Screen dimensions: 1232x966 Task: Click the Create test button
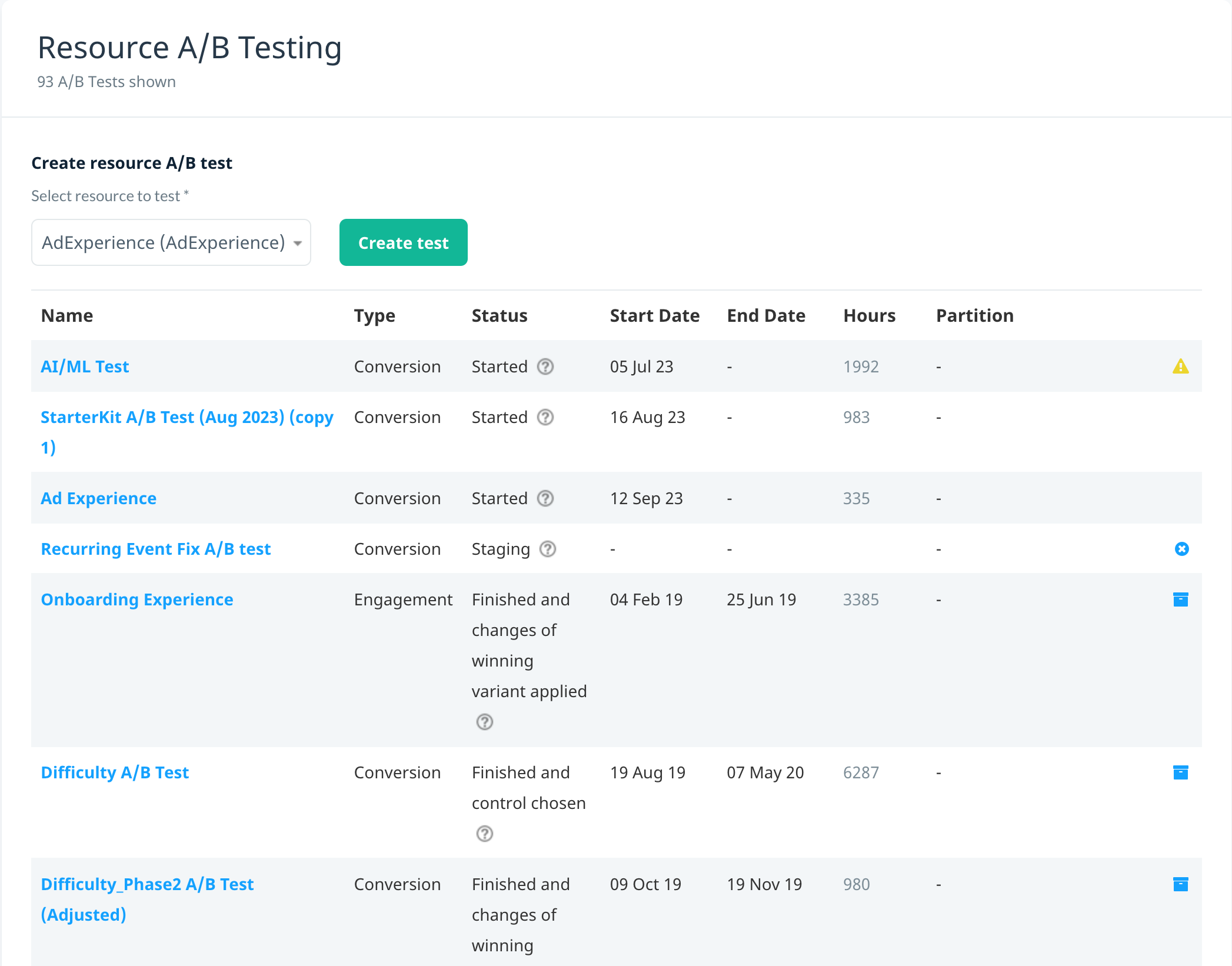[403, 242]
